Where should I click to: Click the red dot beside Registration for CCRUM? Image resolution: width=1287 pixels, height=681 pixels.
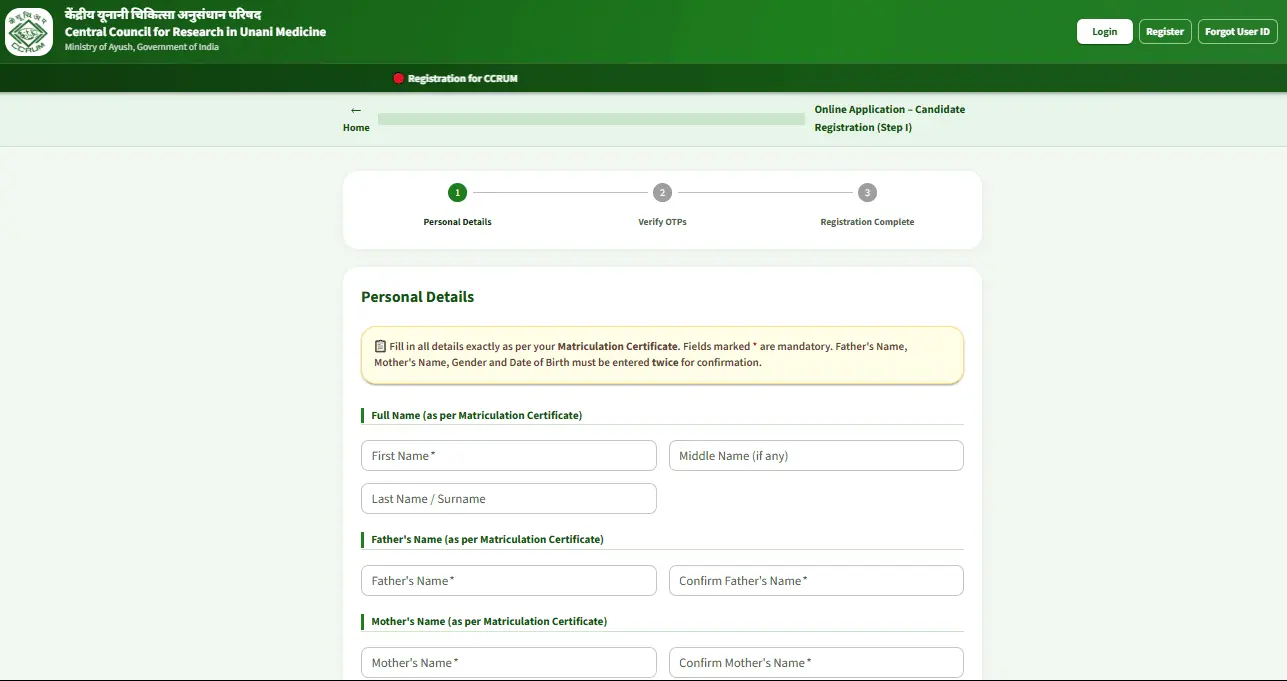(x=398, y=78)
